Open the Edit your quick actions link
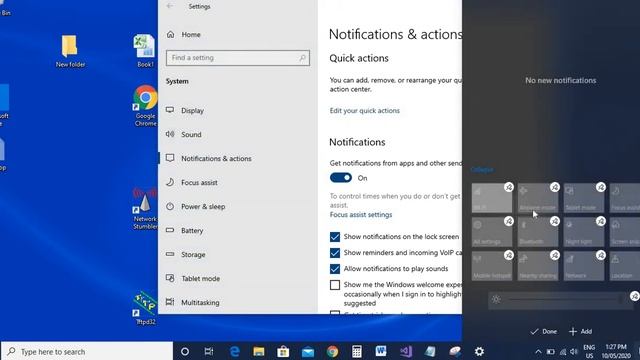640x360 pixels. coord(364,111)
